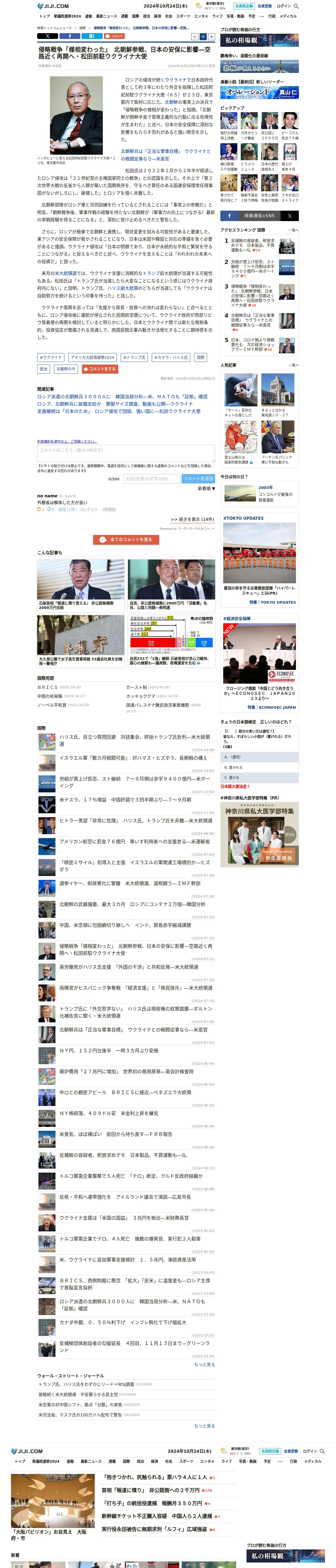This screenshot has height=1568, width=336.
Task: Click the JIJI.COM logo in top header
Action: 53,5
